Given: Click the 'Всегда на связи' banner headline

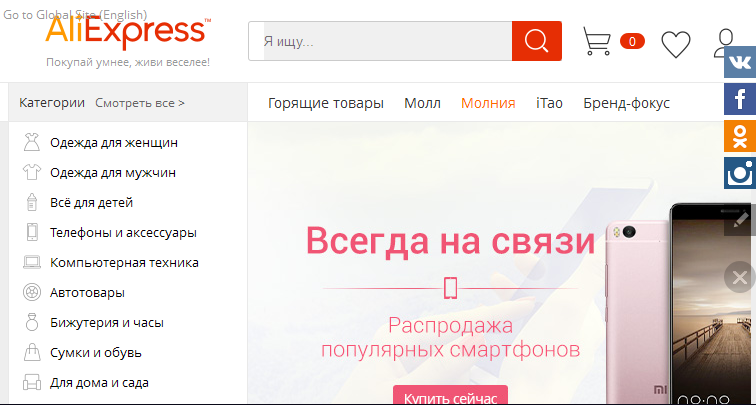Looking at the screenshot, I should [450, 241].
